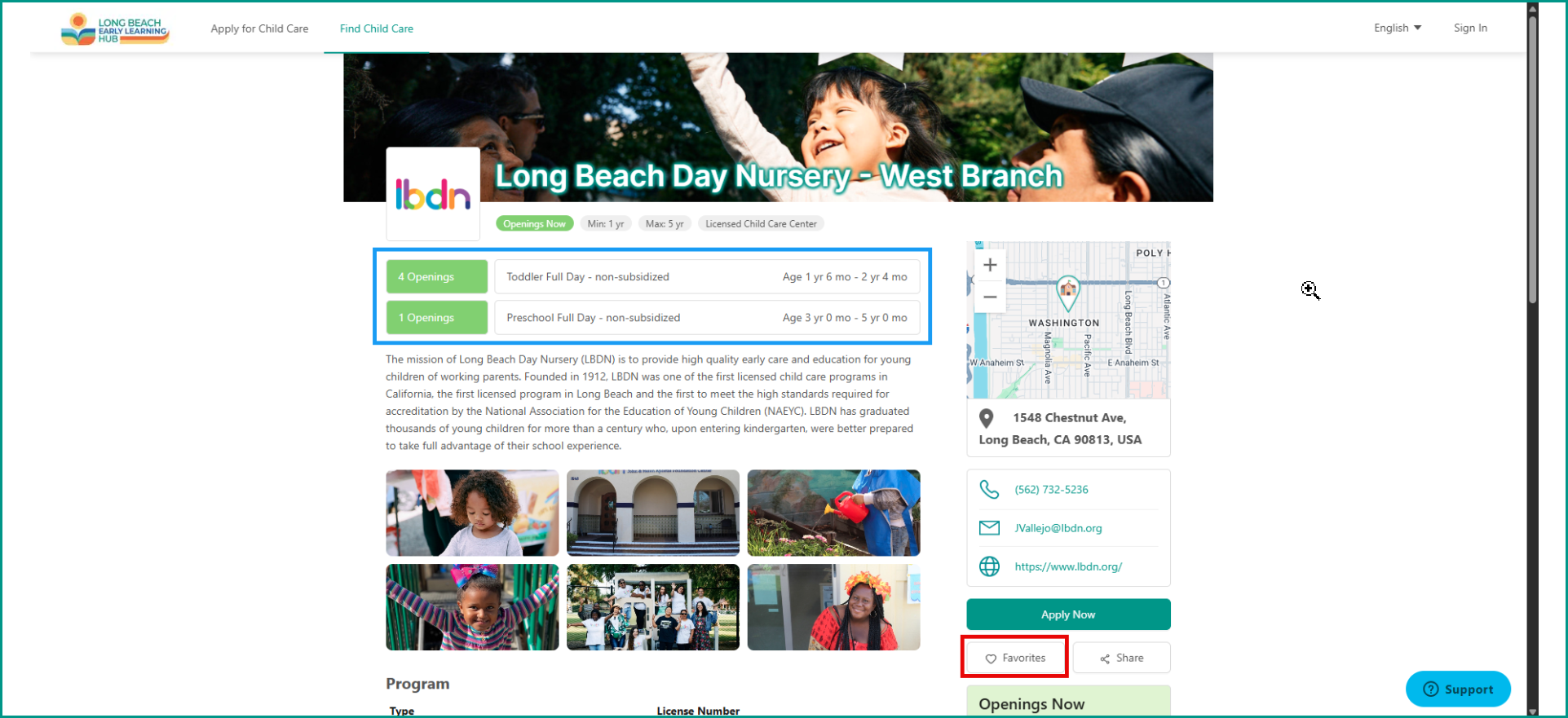Viewport: 1568px width, 718px height.
Task: Call the (562) 732-5236 number link
Action: pyautogui.click(x=1051, y=490)
